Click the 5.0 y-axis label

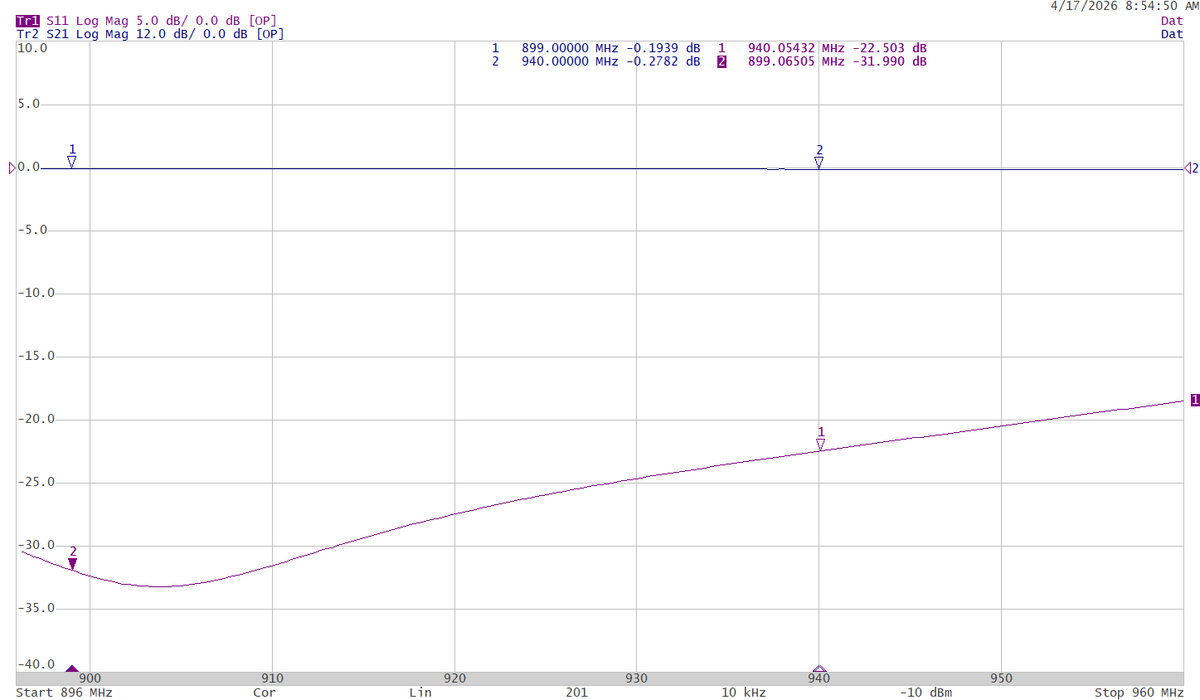28,104
